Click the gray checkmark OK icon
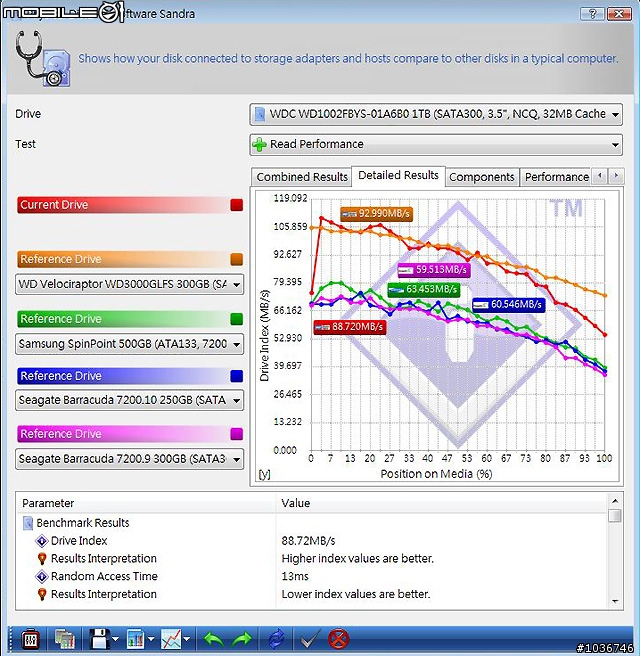 click(x=309, y=639)
